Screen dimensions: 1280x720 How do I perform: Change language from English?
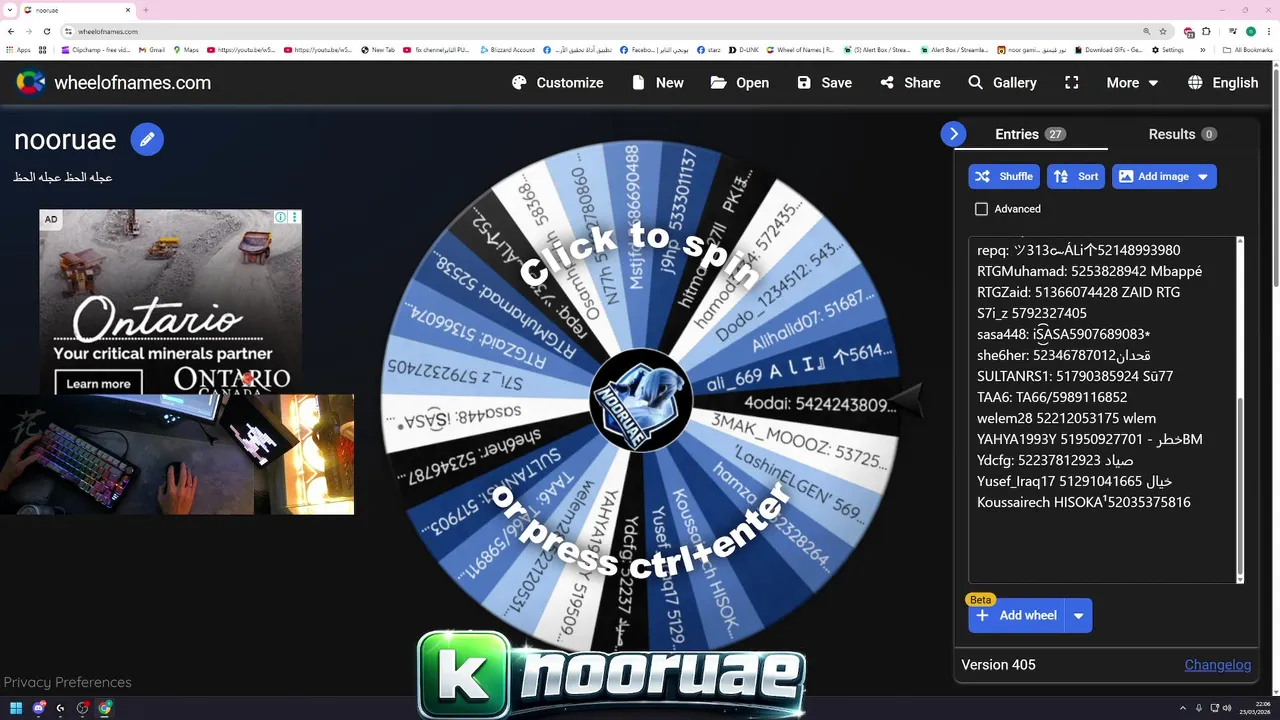1222,83
